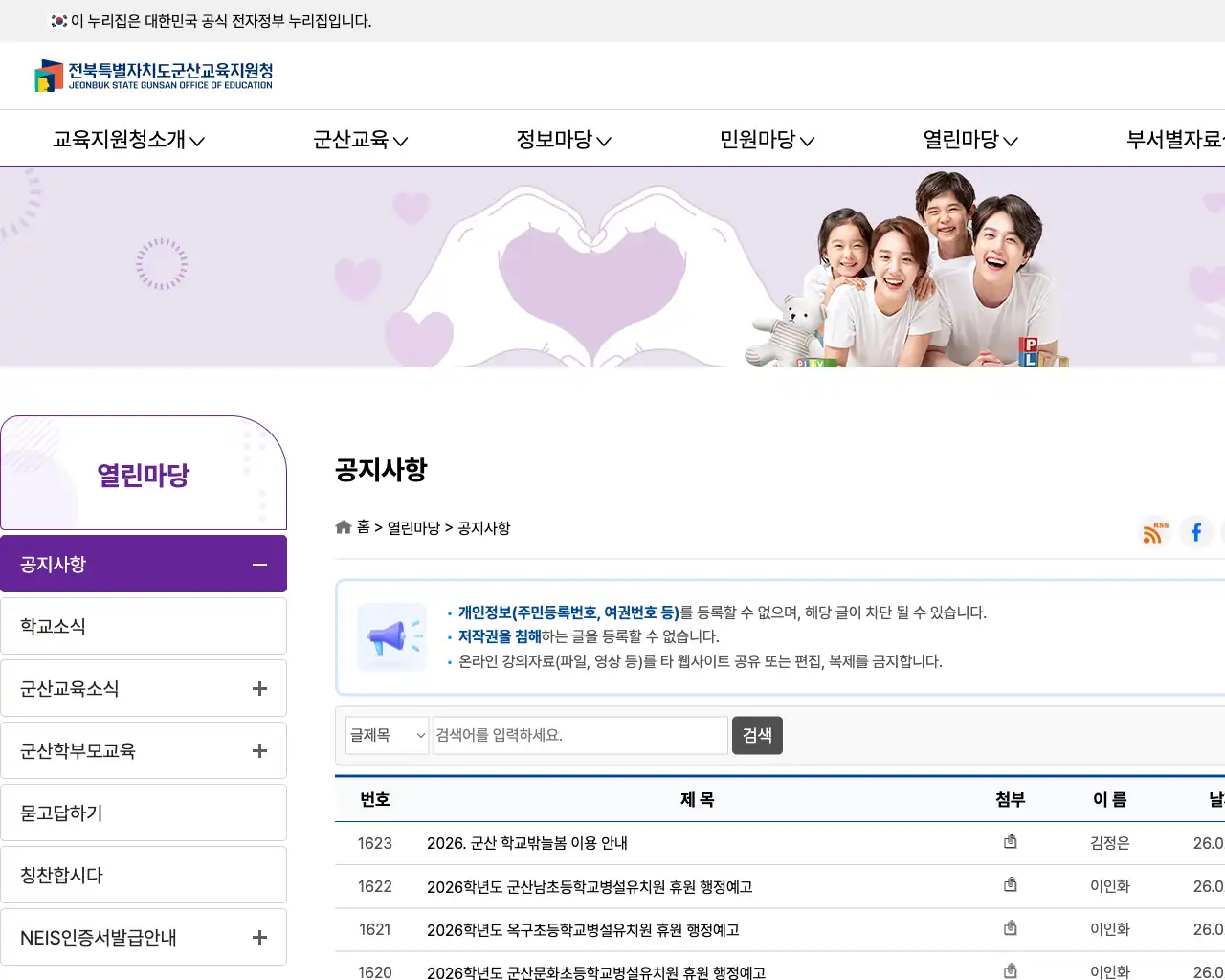Screen dimensions: 1225x980
Task: Open the 글제목 search field dropdown
Action: pyautogui.click(x=387, y=735)
